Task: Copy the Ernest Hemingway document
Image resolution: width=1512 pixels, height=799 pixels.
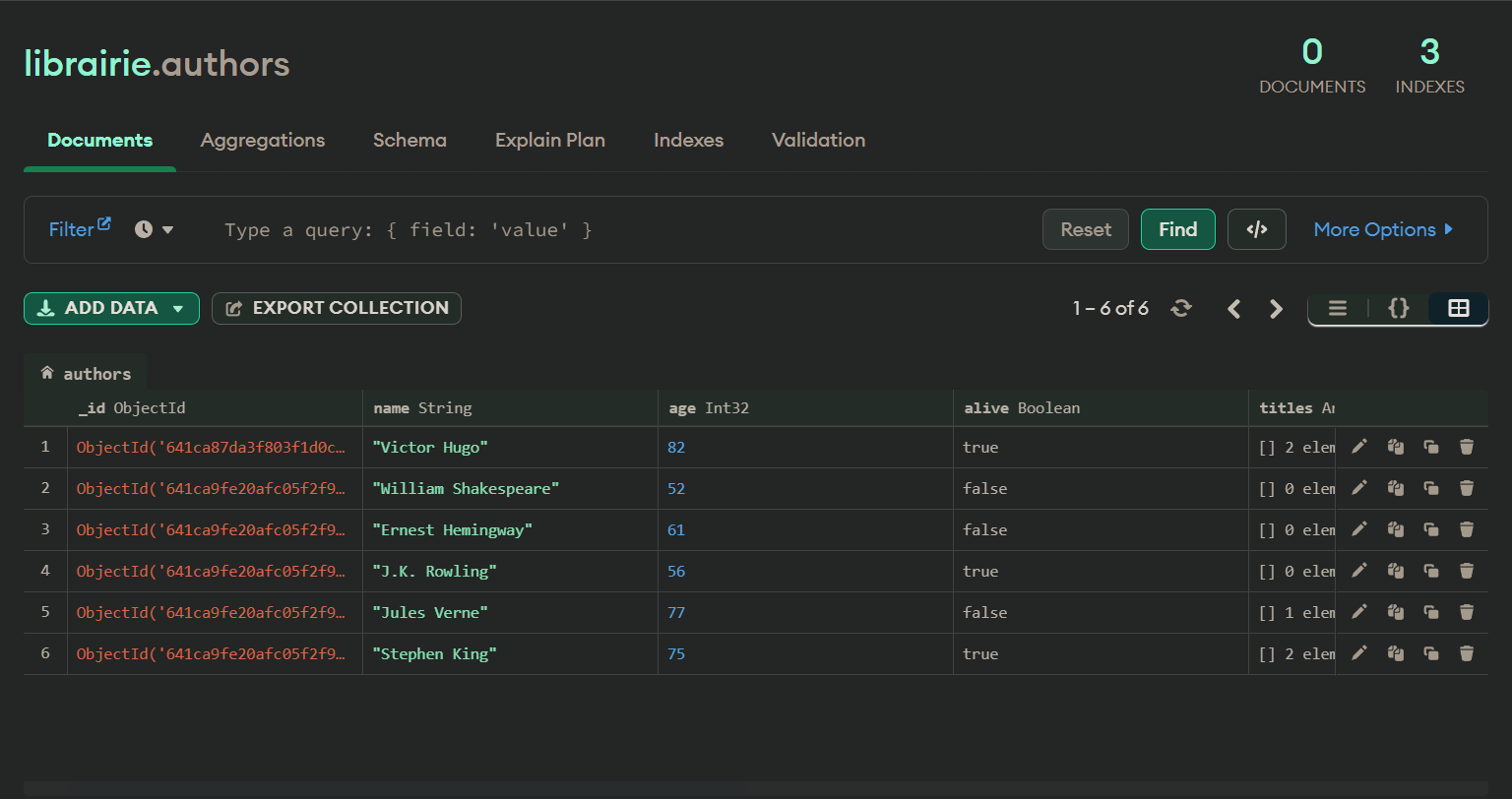Action: [x=1395, y=529]
